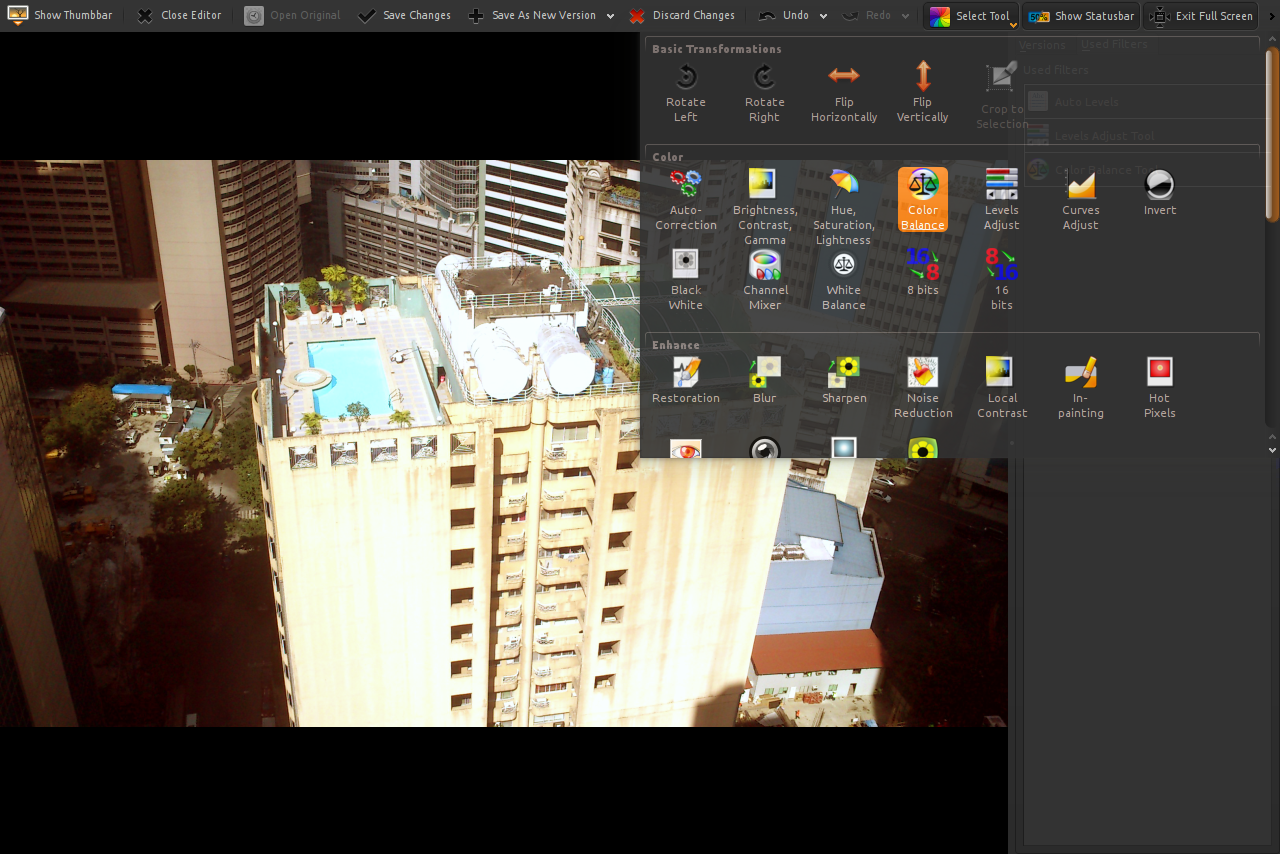Open the Local Contrast tool
This screenshot has height=854, width=1280.
(1001, 388)
